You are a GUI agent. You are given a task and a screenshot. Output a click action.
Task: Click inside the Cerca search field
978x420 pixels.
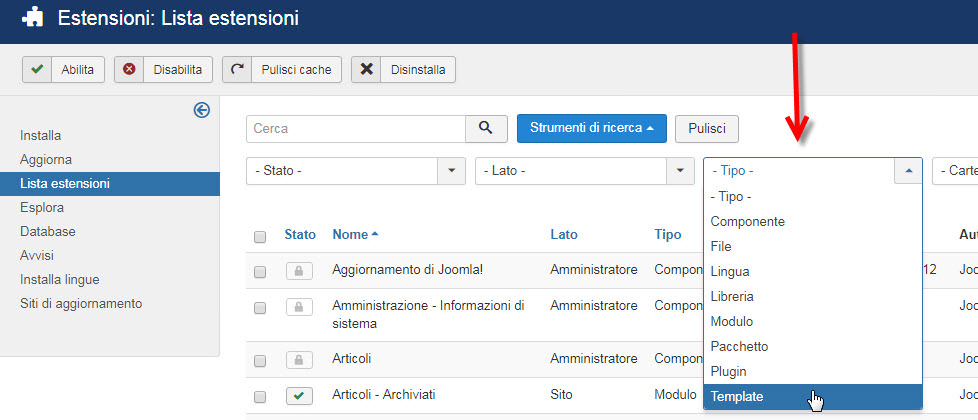(355, 128)
